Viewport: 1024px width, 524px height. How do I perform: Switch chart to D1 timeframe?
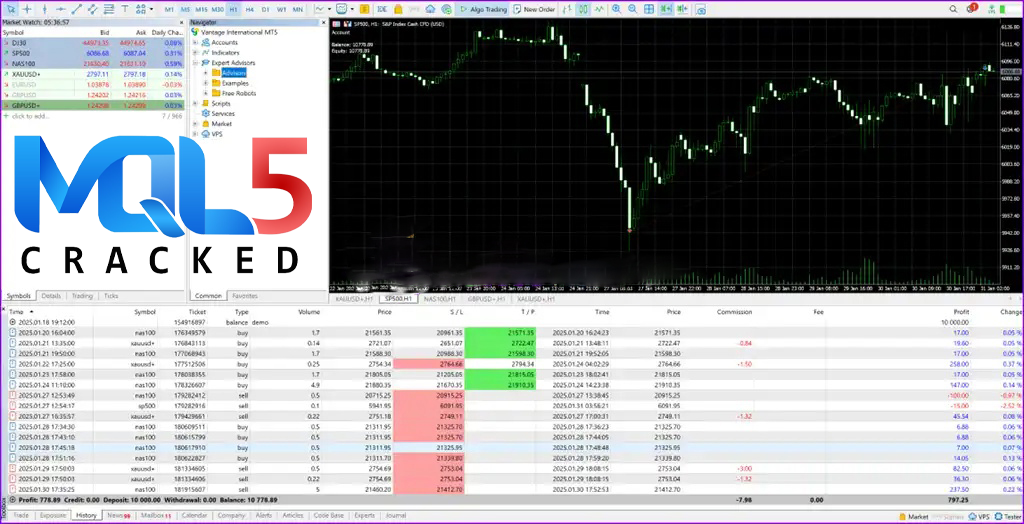tap(265, 10)
